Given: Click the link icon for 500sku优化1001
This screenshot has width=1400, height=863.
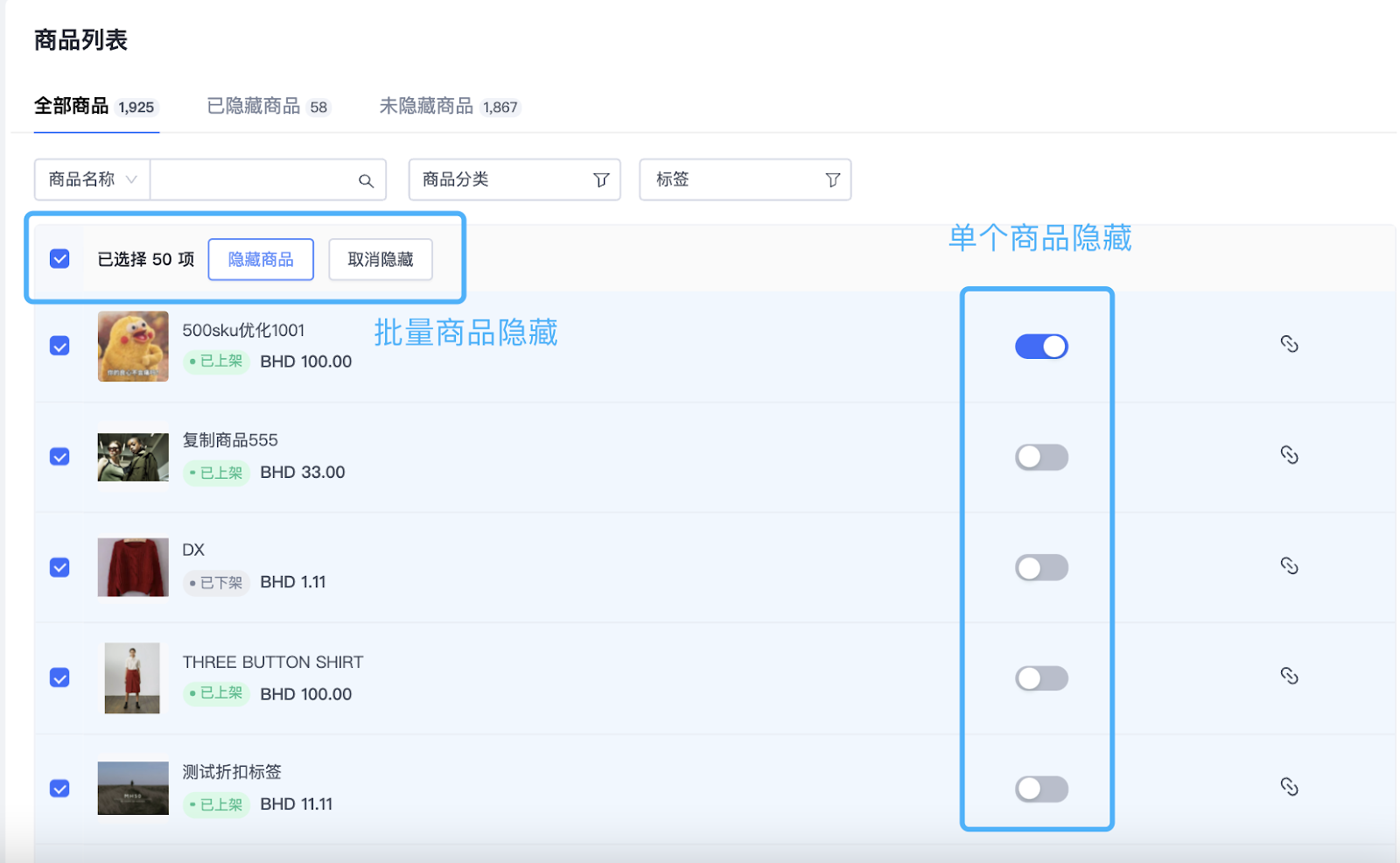Looking at the screenshot, I should [x=1289, y=344].
